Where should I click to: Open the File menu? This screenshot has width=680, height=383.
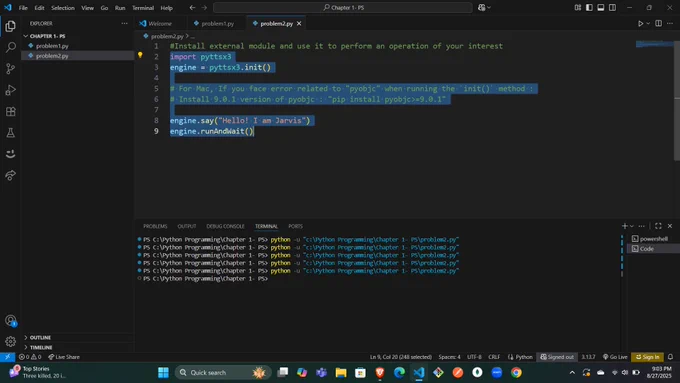pyautogui.click(x=23, y=8)
